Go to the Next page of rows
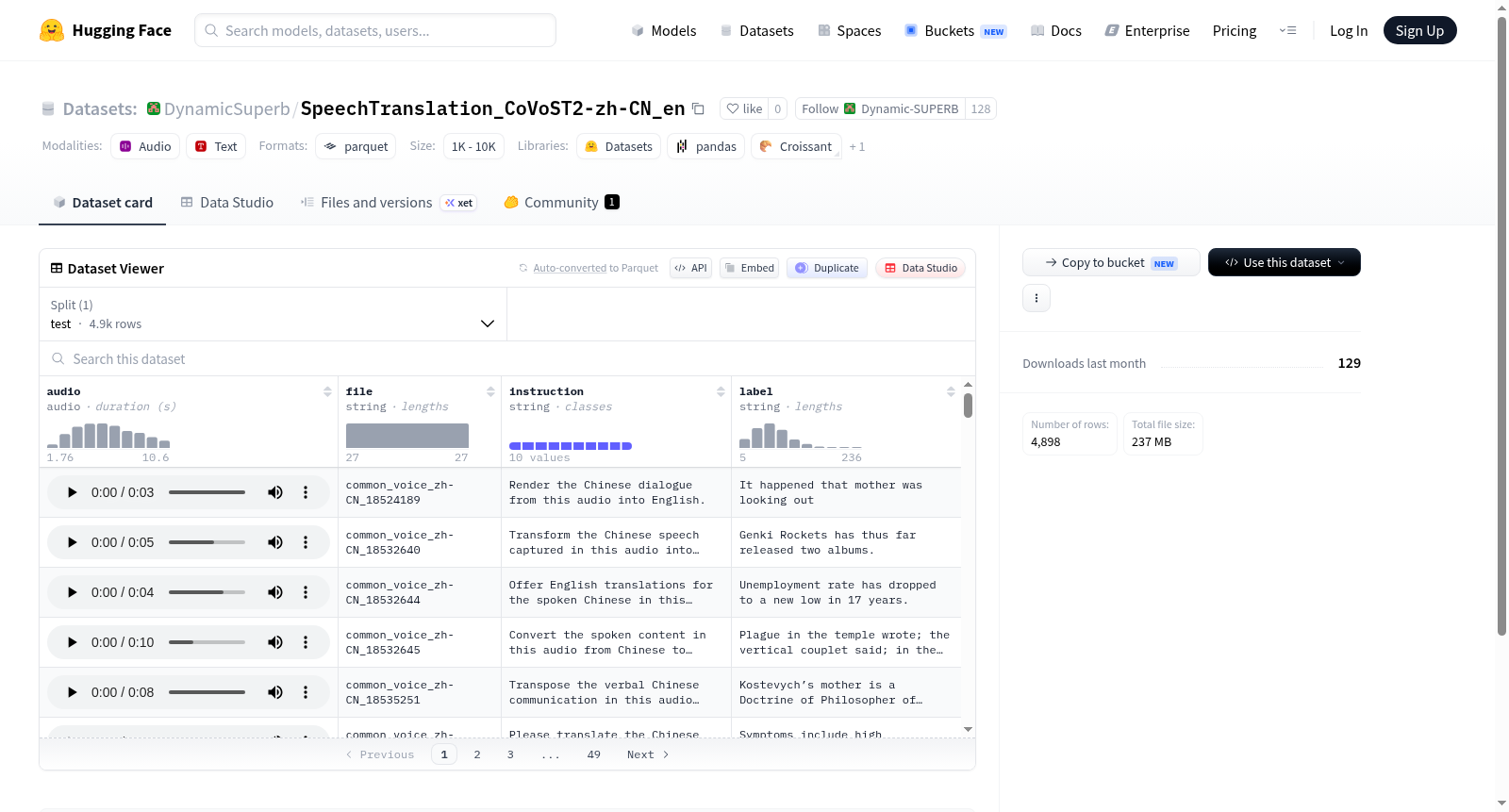This screenshot has width=1509, height=812. pos(648,754)
